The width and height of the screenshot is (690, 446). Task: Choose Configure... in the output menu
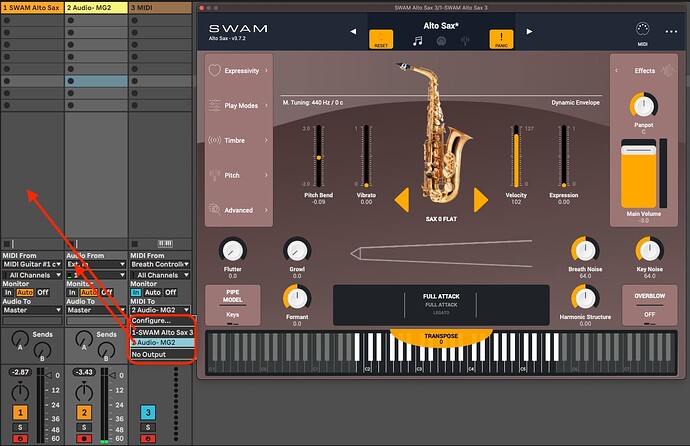162,321
